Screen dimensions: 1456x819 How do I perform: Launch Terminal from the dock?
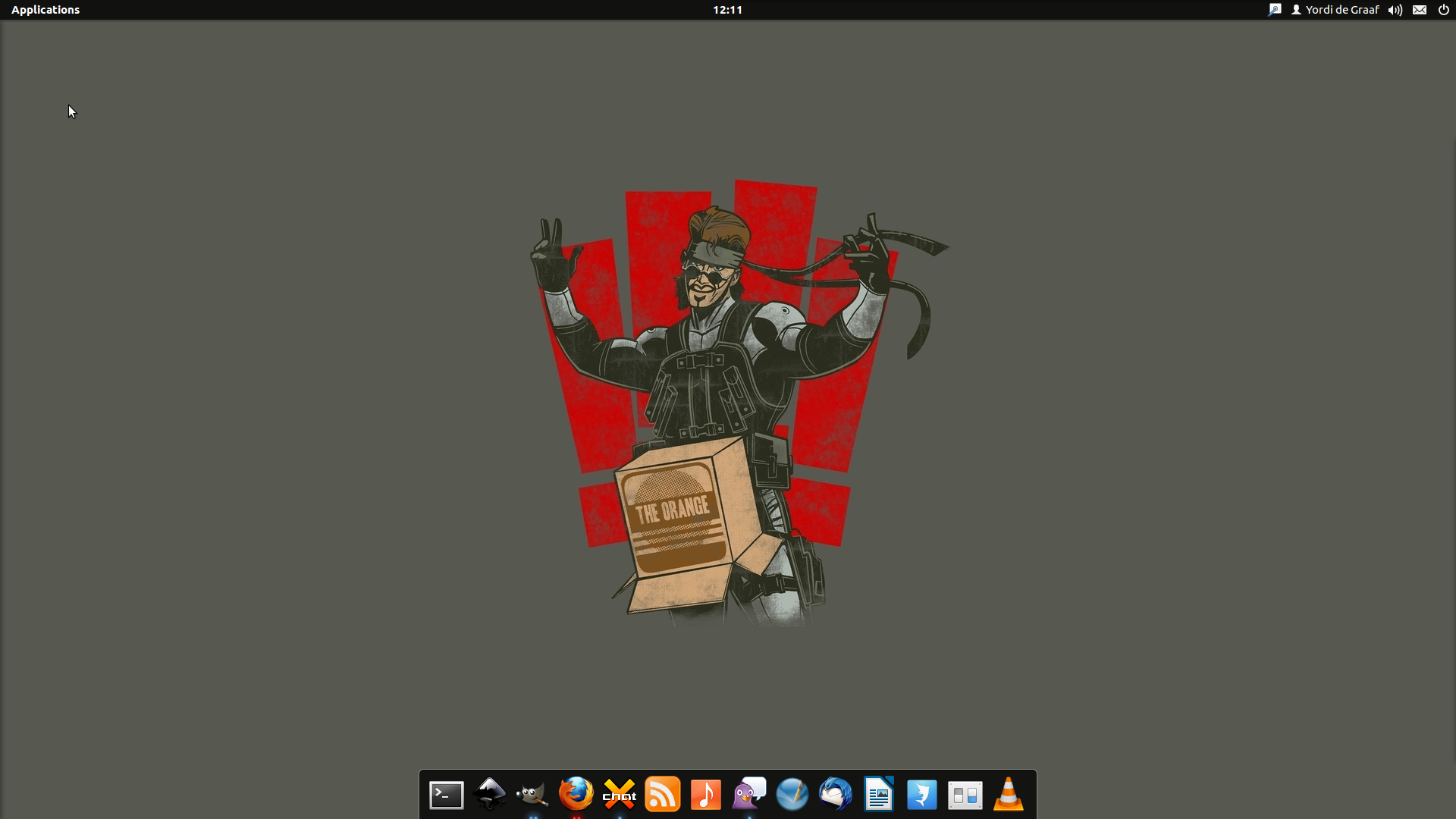[x=447, y=795]
